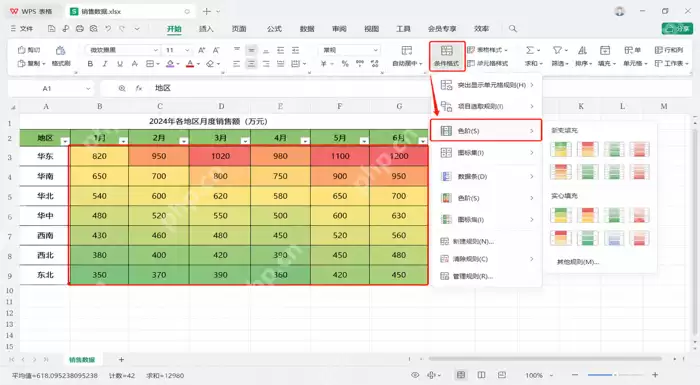This screenshot has width=700, height=385.
Task: Open filter dropdown on the 6月 header
Action: pyautogui.click(x=422, y=141)
